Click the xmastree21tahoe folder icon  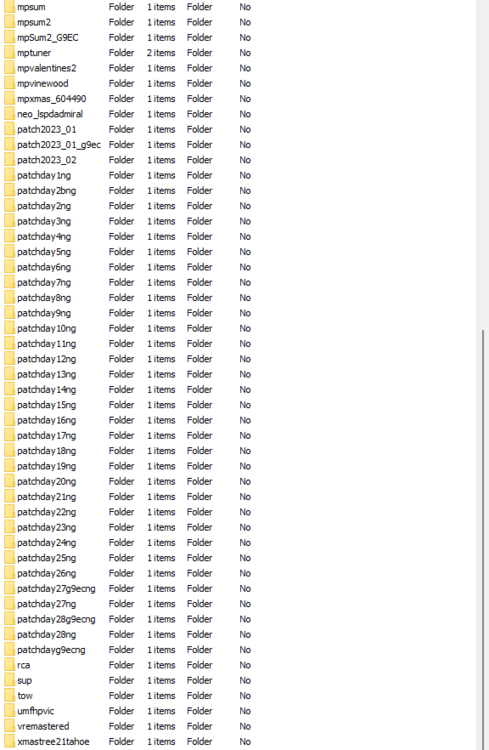[9, 742]
